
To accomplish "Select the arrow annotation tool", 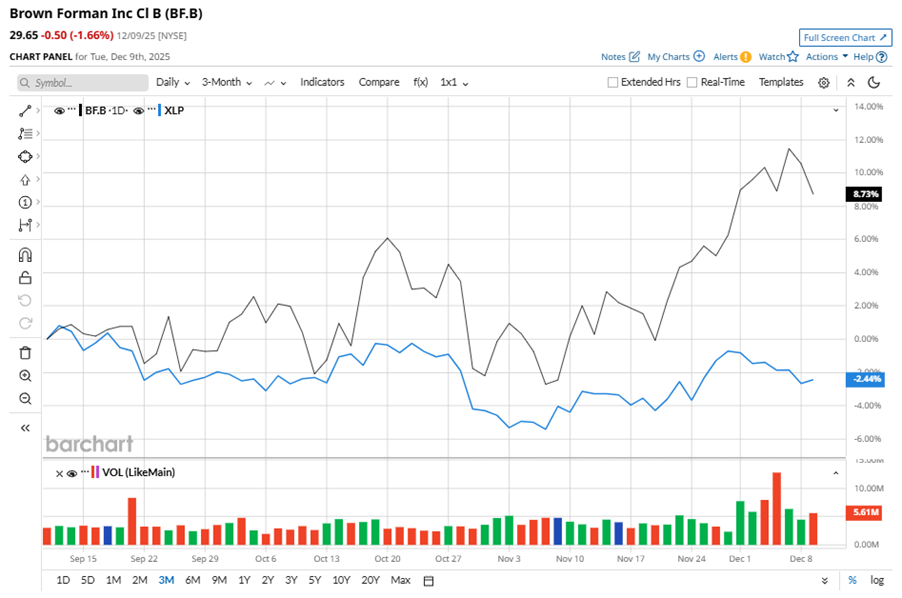I will (x=25, y=179).
